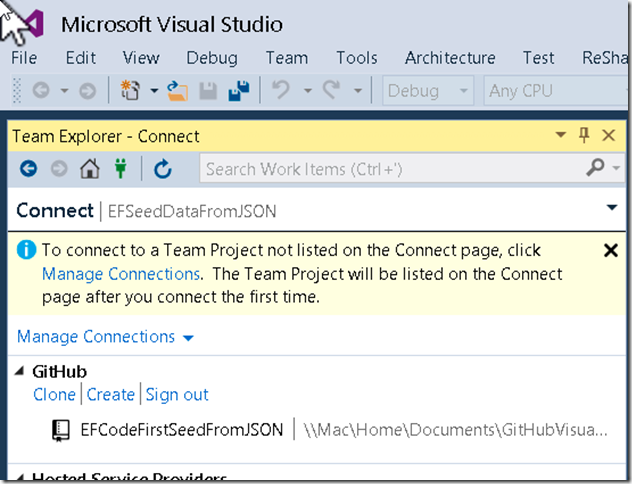Select the EFCodeFirstSeedFromJSON repository

(182, 430)
